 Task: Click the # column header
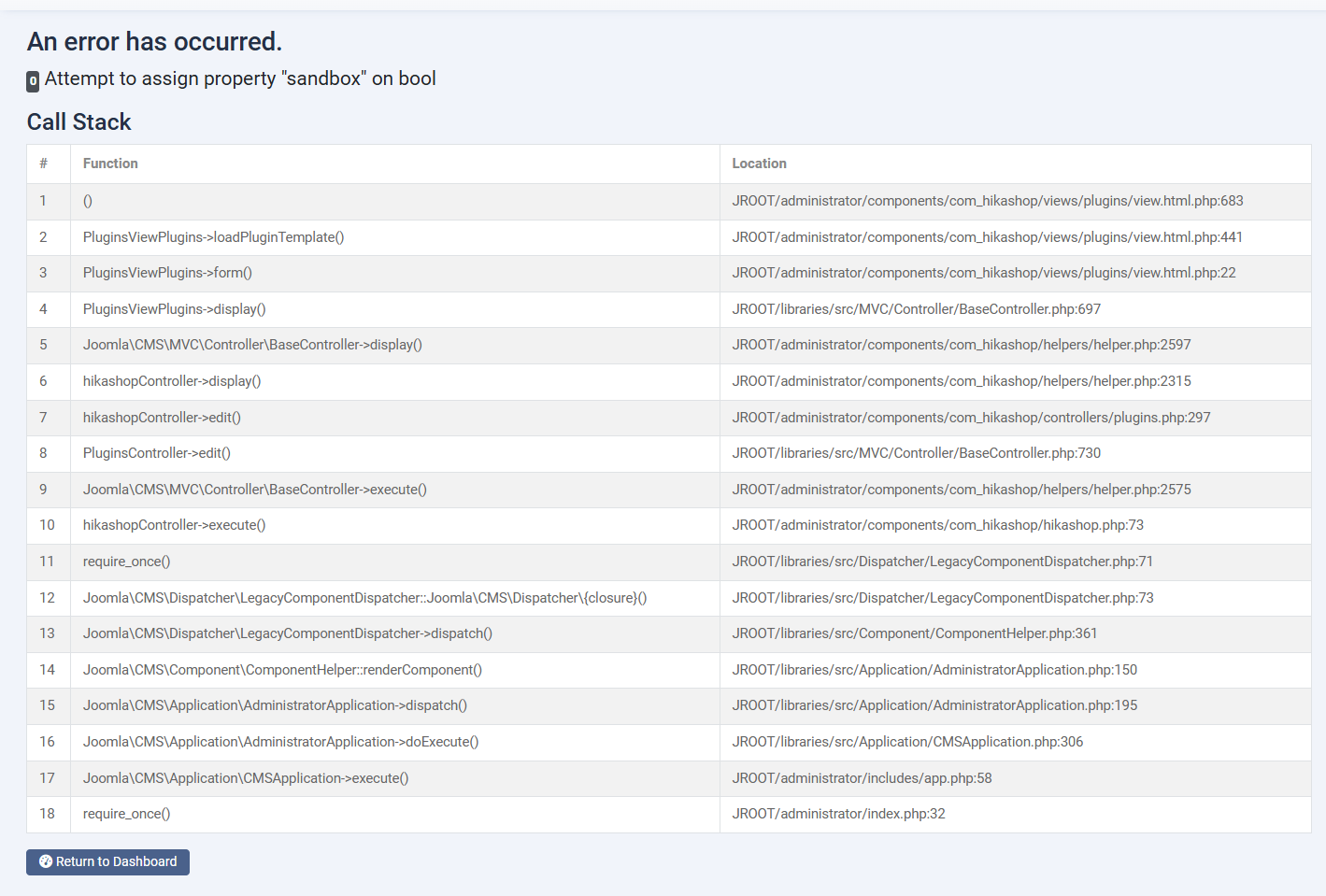(43, 164)
